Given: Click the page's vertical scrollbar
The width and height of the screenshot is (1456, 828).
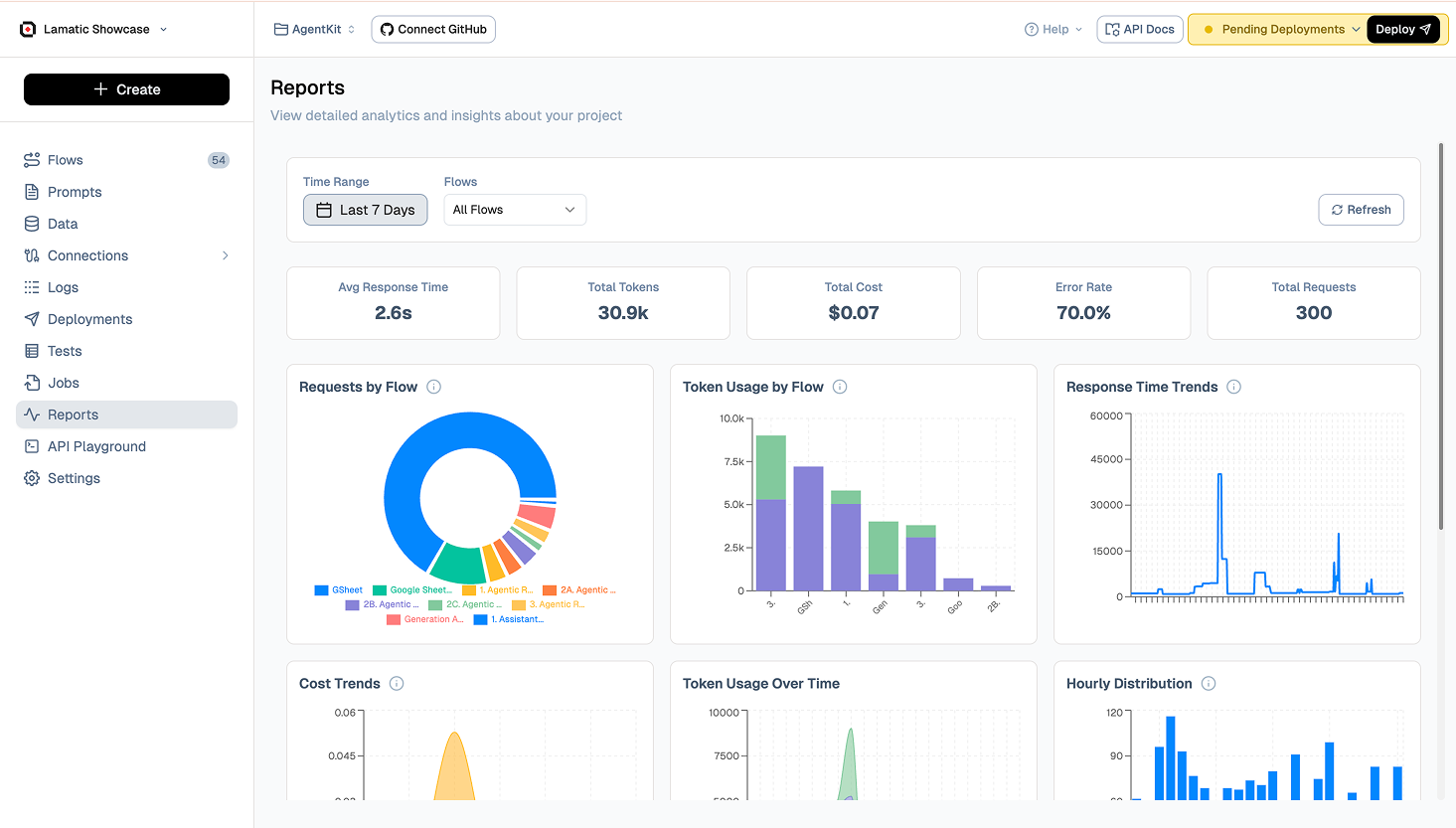Looking at the screenshot, I should tap(1441, 336).
